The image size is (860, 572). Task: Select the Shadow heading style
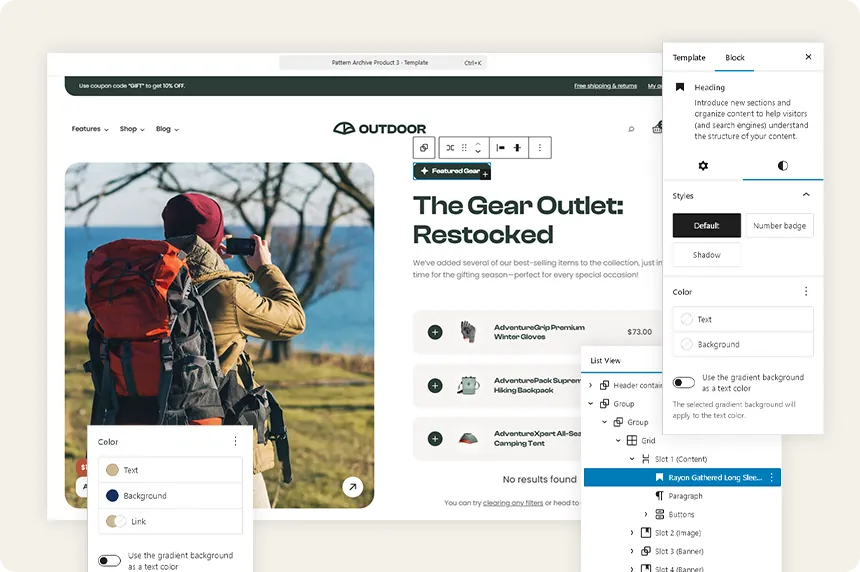click(x=706, y=255)
